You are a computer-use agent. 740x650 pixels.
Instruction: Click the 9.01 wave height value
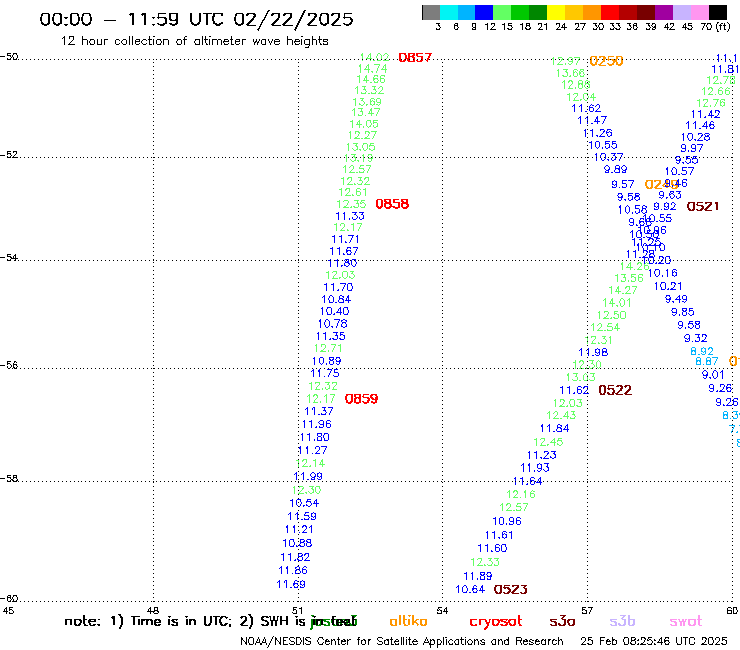[713, 374]
